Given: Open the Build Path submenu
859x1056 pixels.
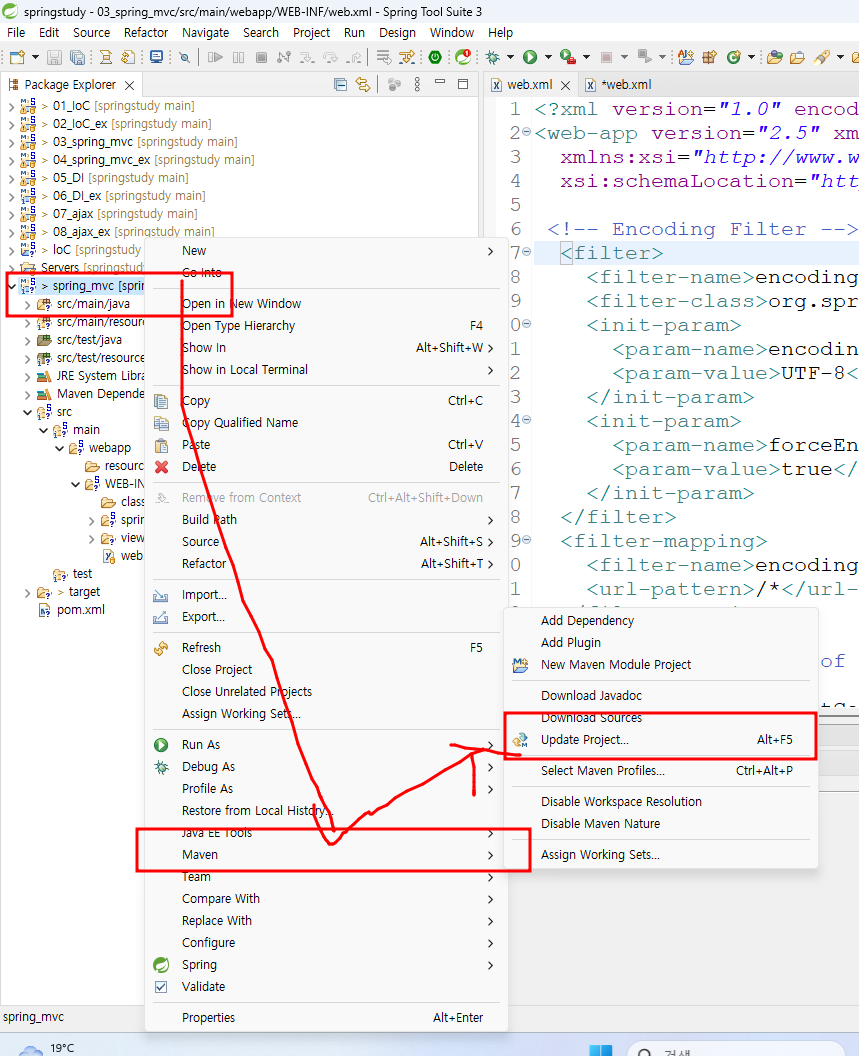Looking at the screenshot, I should [x=326, y=520].
